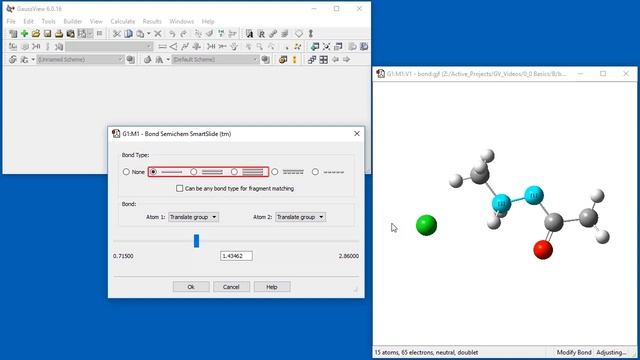Click the Cancel button in bond dialog
The image size is (640, 360).
pyautogui.click(x=231, y=287)
